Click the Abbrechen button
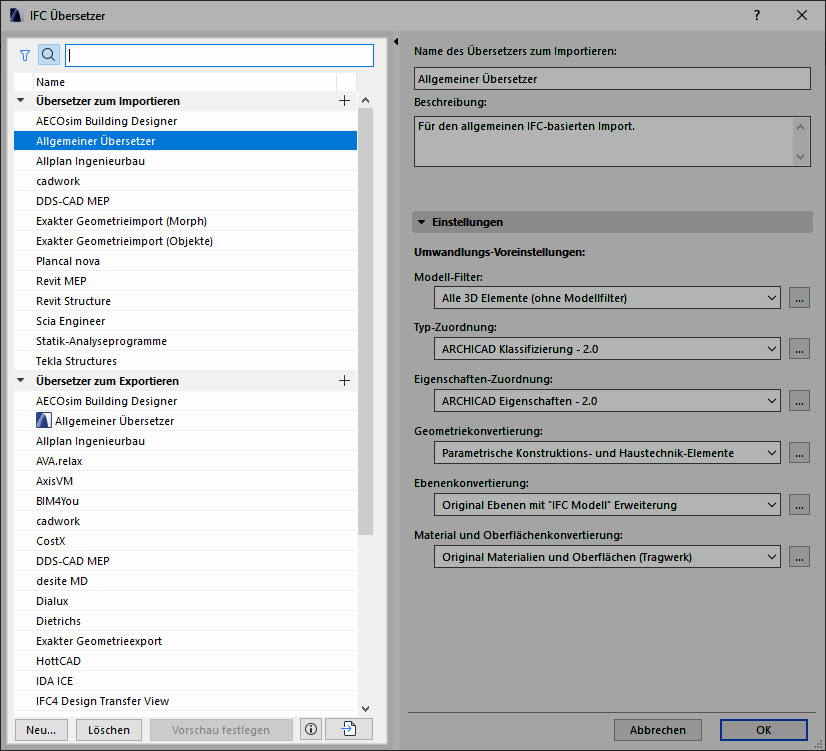This screenshot has width=826, height=751. click(x=657, y=730)
